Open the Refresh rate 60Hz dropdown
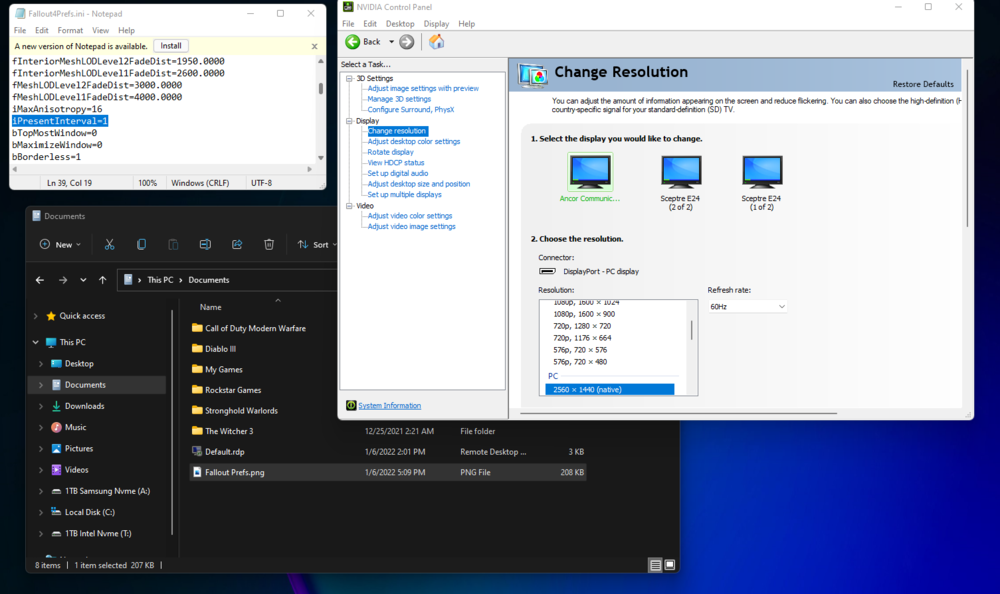The image size is (1000, 594). [747, 306]
